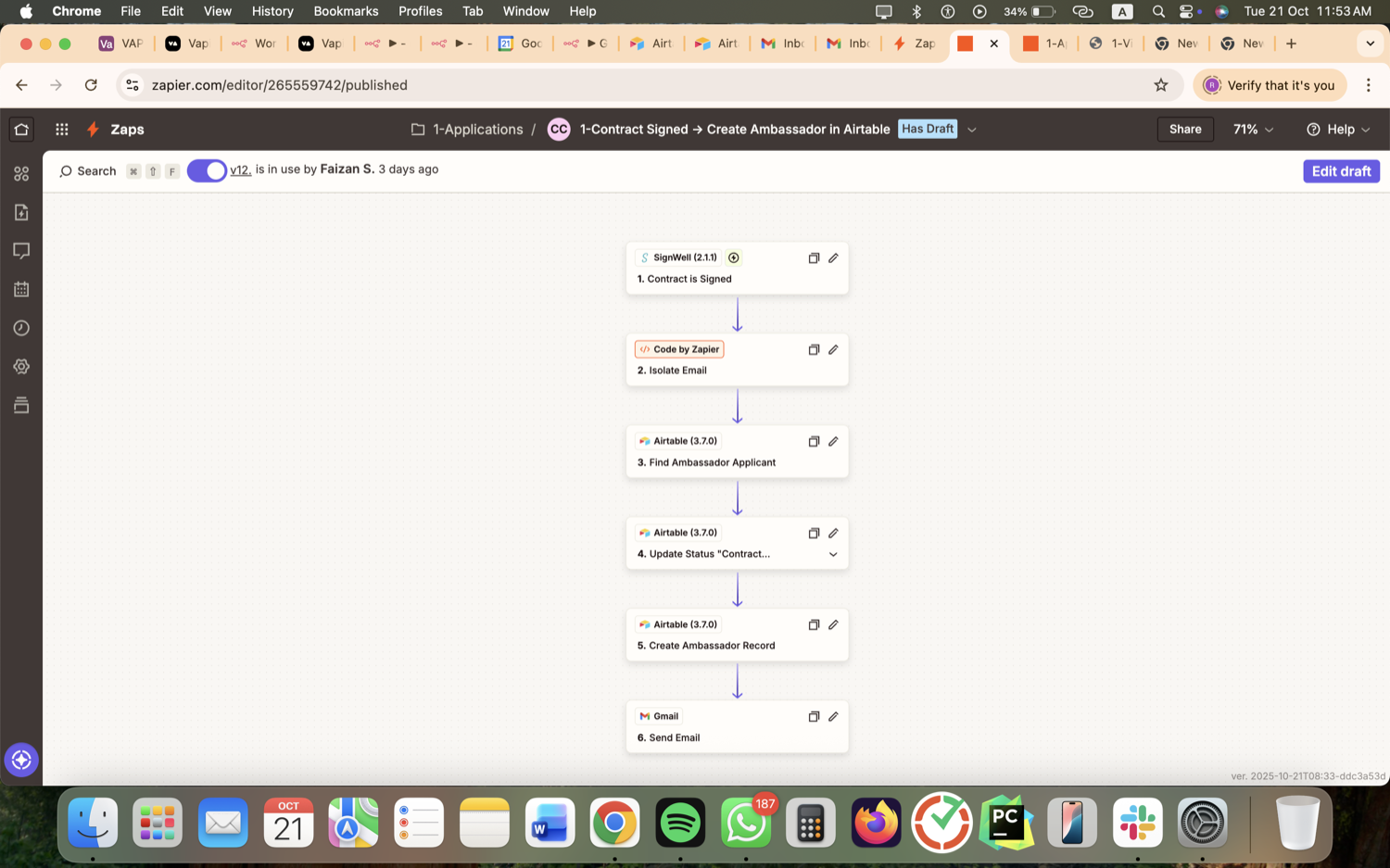1390x868 pixels.
Task: Open AI copilot button at sidebar bottom
Action: pos(21,761)
